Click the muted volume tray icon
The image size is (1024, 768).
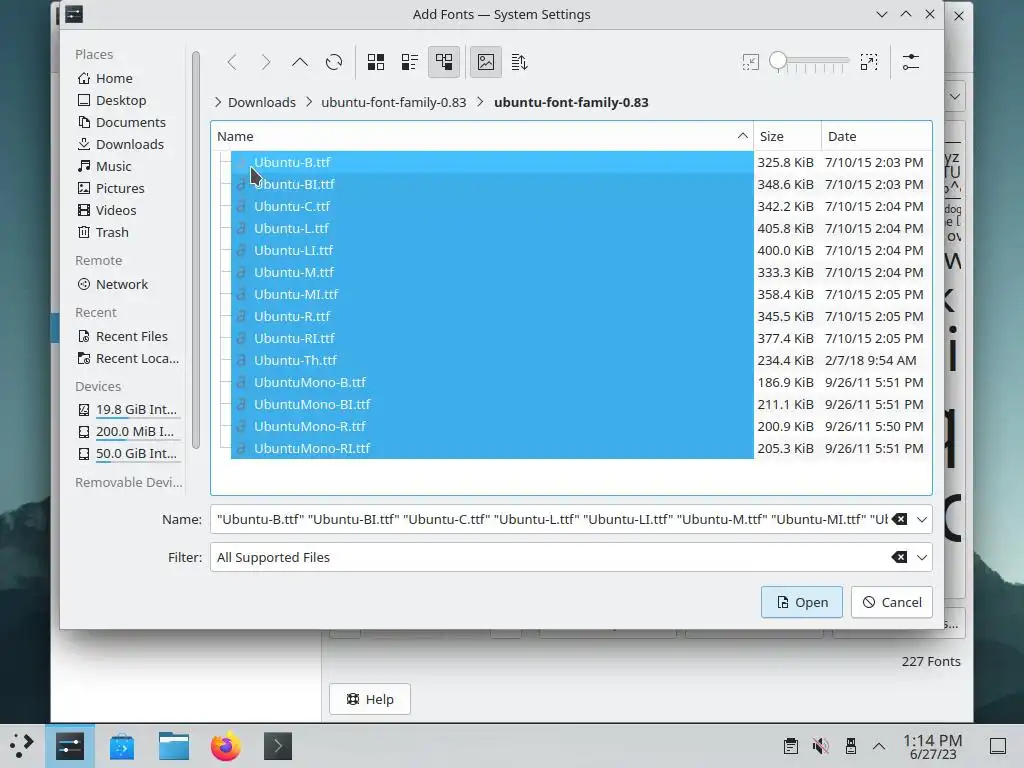821,746
